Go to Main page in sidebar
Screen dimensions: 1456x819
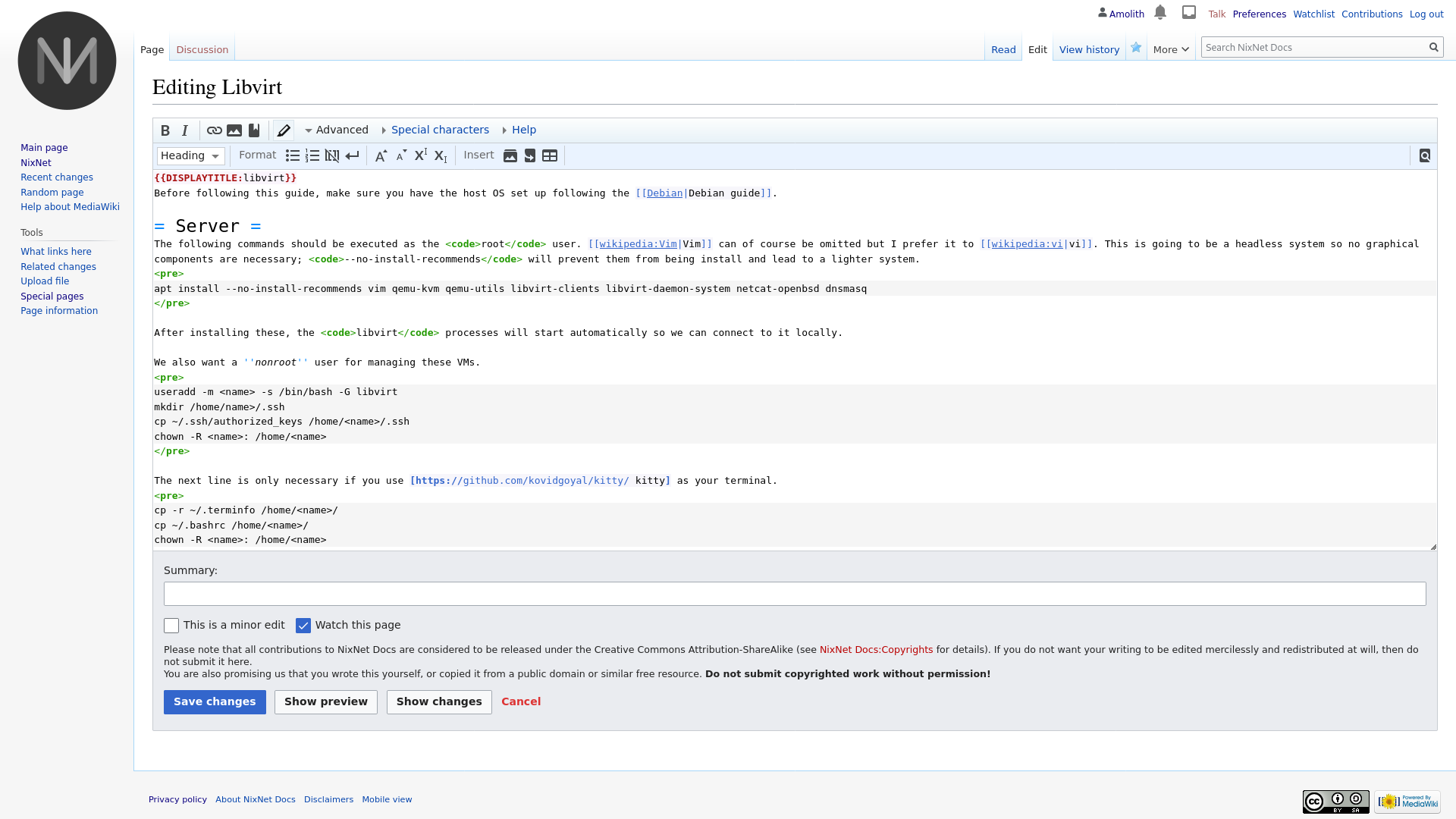pos(44,148)
